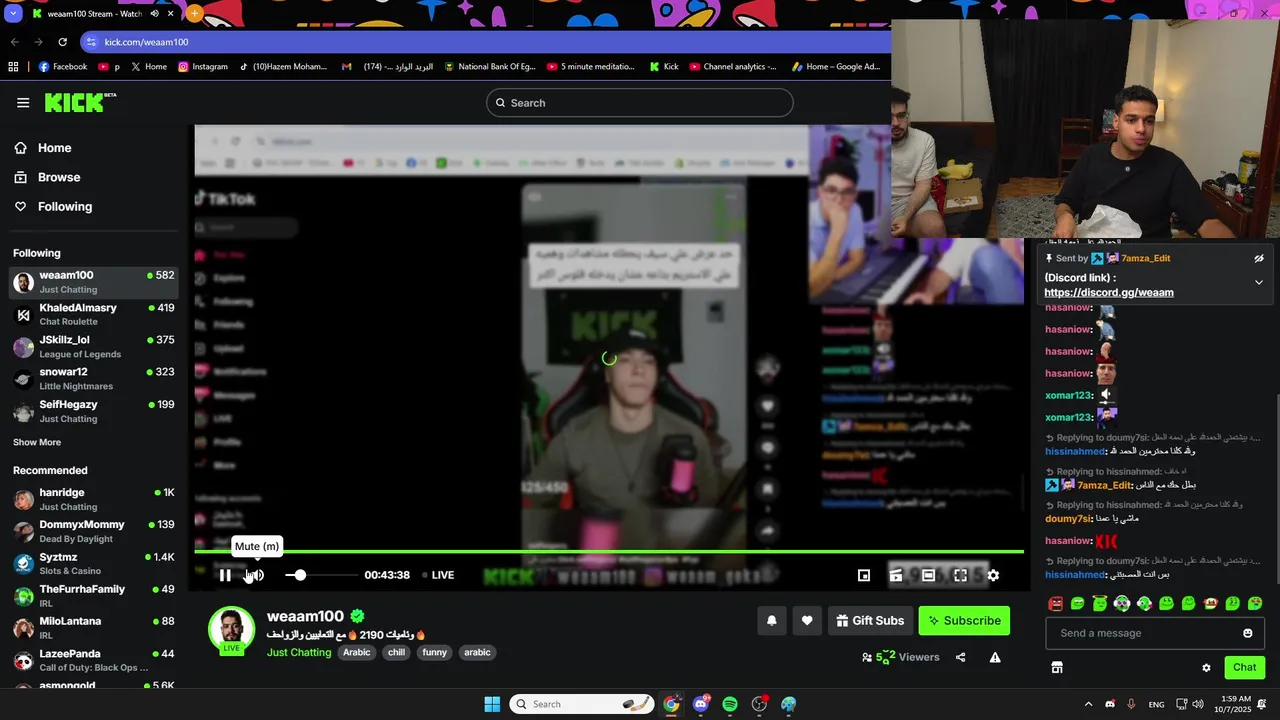Open the Facebook bookmark

pyautogui.click(x=63, y=67)
